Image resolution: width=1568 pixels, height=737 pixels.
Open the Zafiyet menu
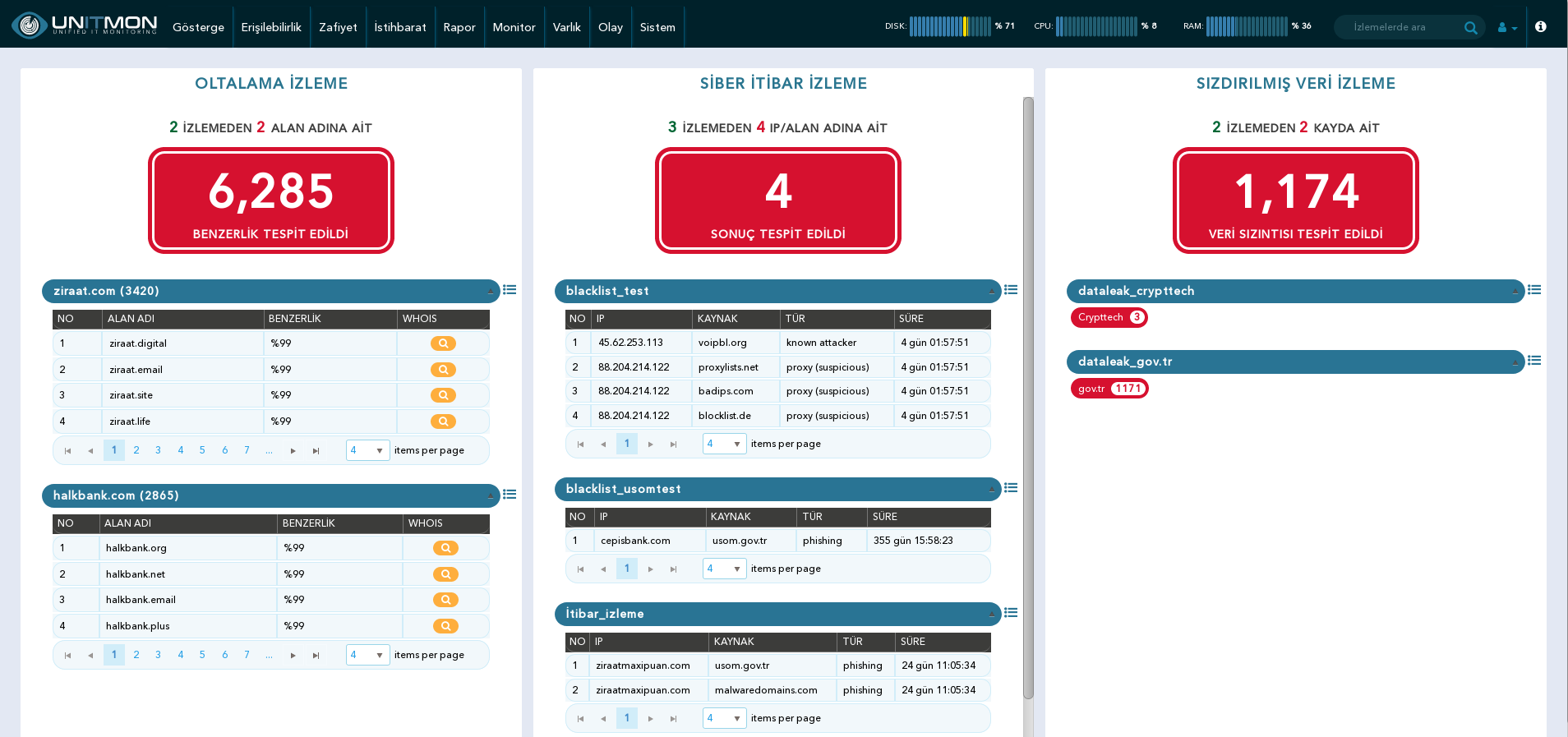[338, 27]
